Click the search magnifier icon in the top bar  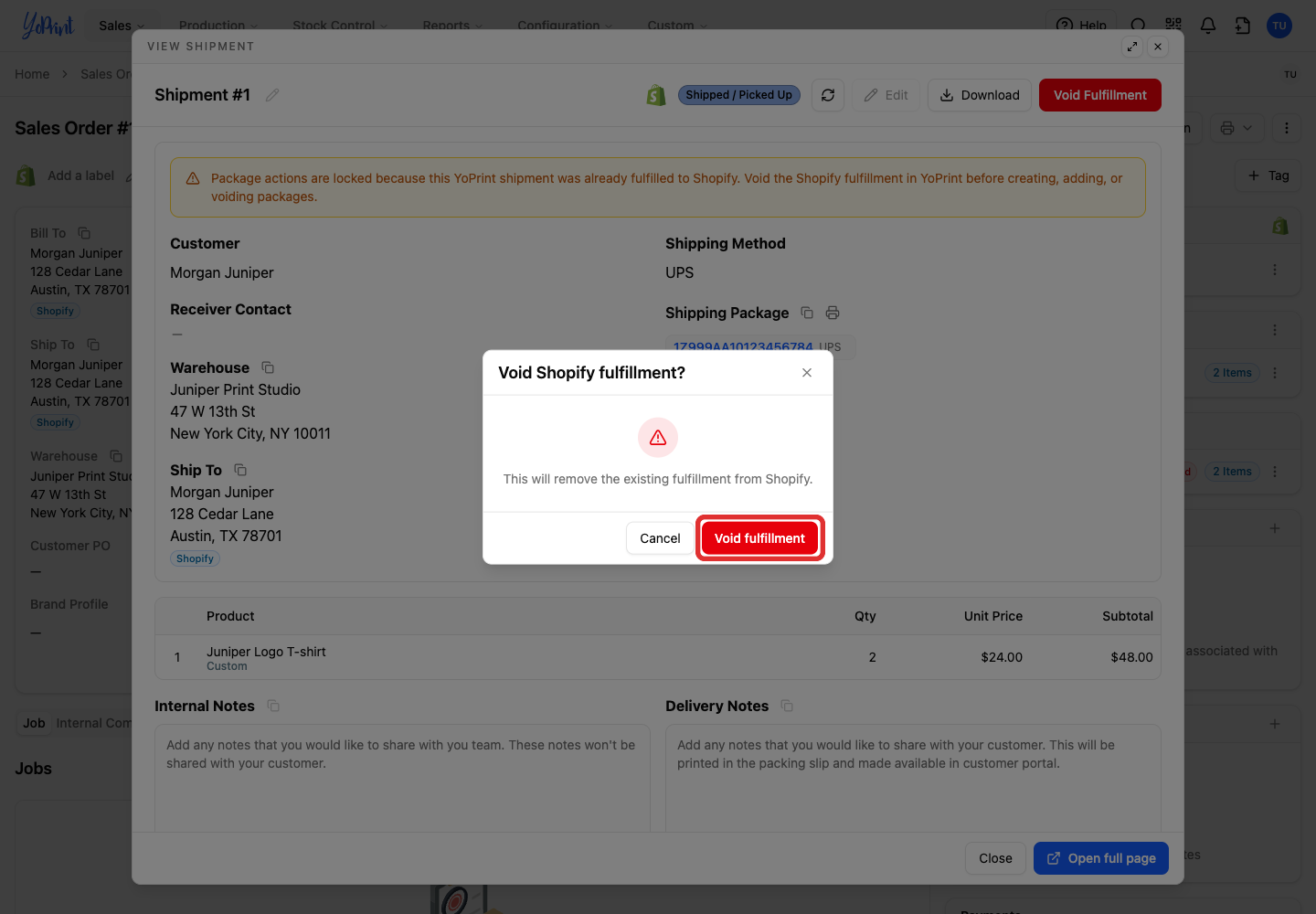1138,26
